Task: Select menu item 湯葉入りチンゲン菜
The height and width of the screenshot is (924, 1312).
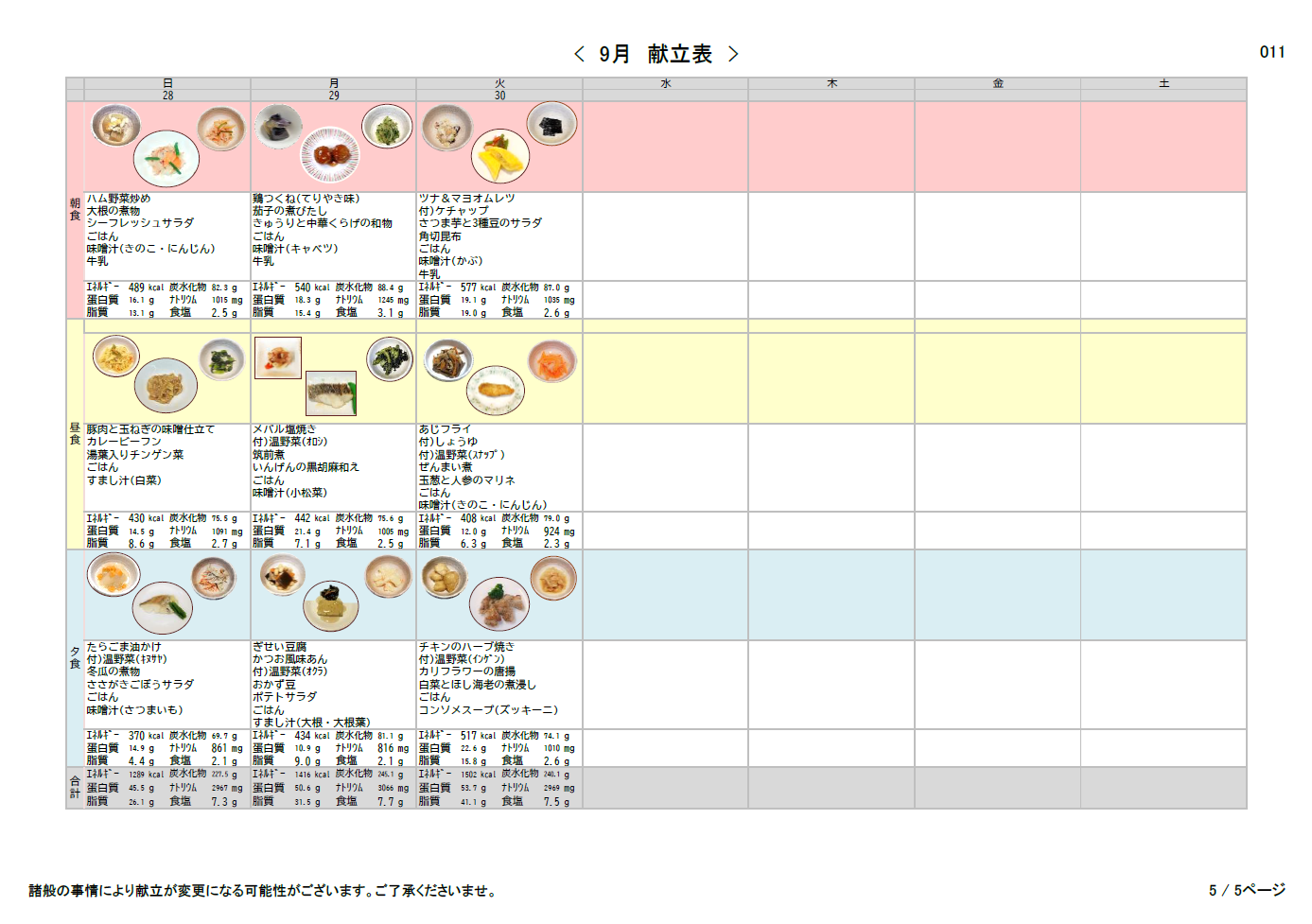Action: pyautogui.click(x=135, y=455)
